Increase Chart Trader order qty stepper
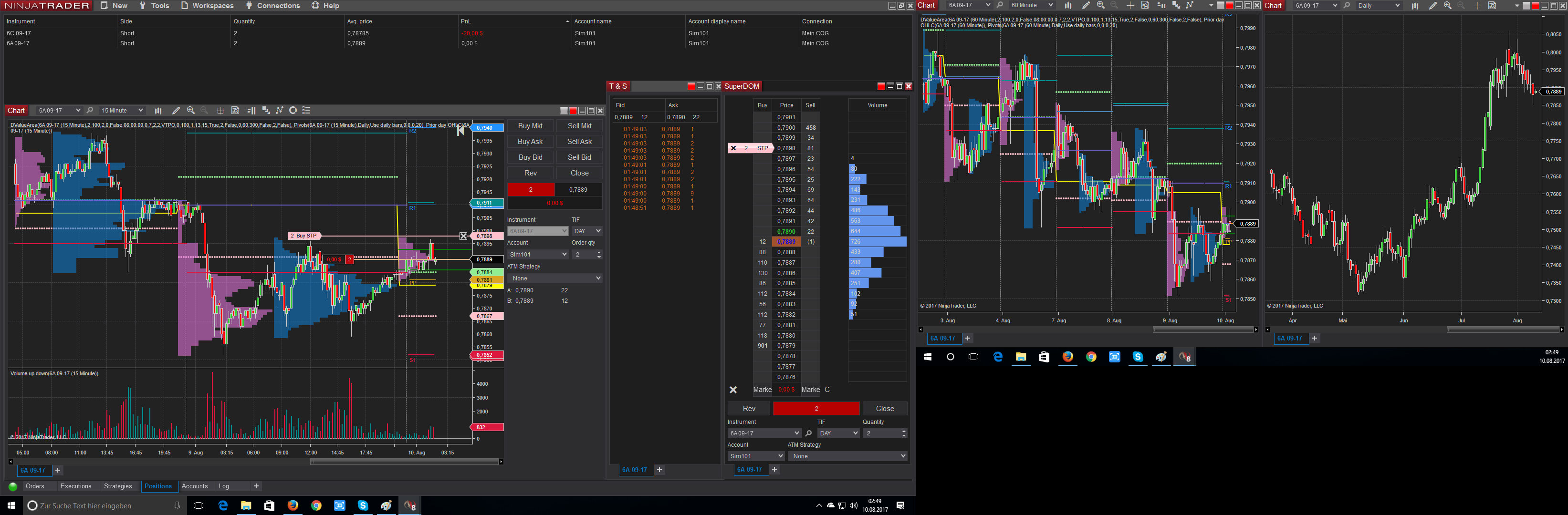Image resolution: width=1568 pixels, height=515 pixels. click(599, 252)
